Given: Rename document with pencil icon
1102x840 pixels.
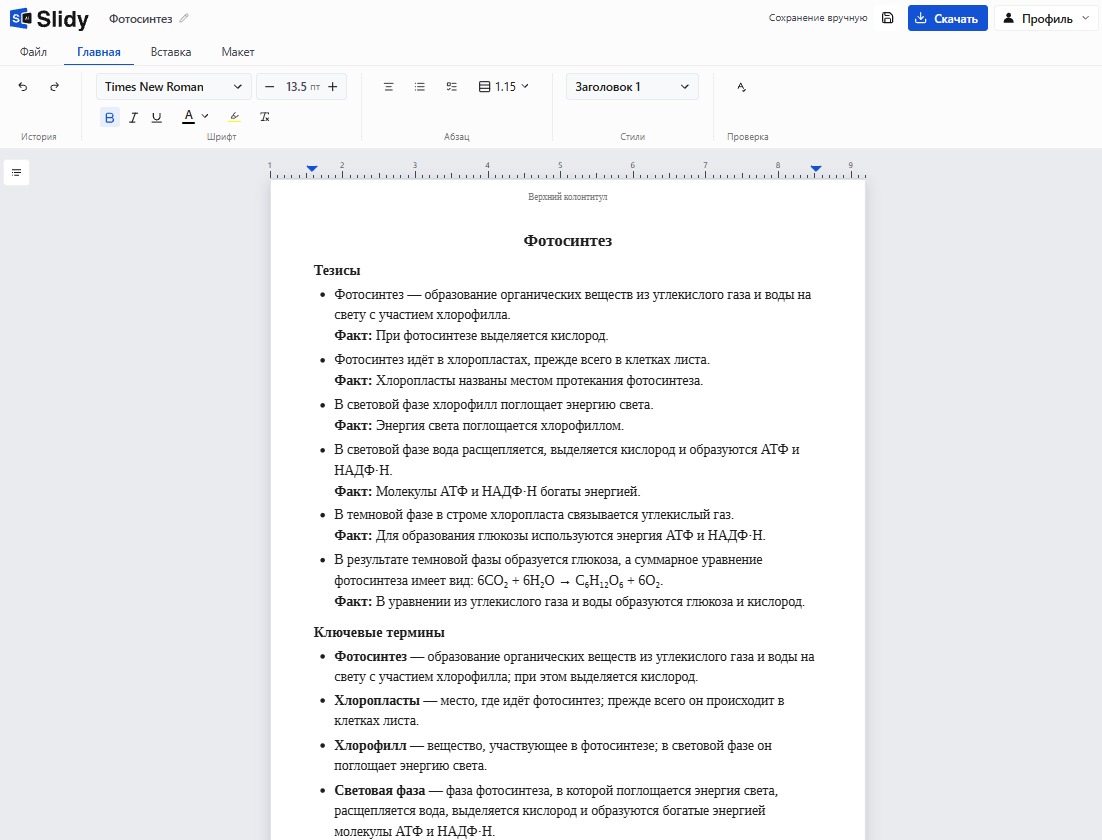Looking at the screenshot, I should (x=184, y=18).
